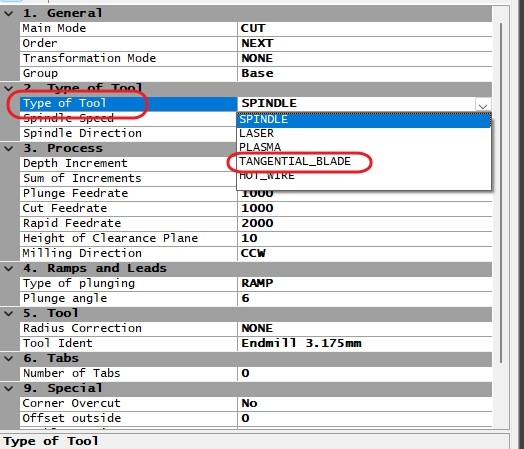Select the Cut Feedrate property label
The image size is (524, 449).
[65, 208]
